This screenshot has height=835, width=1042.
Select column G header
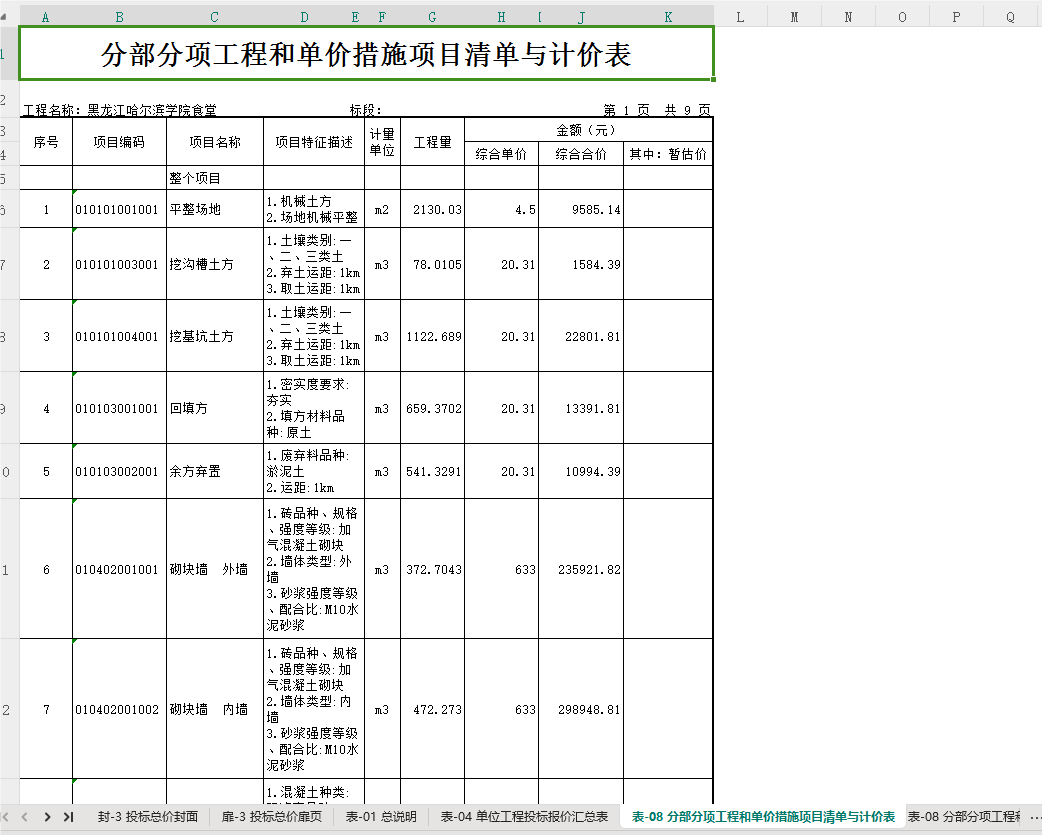point(432,17)
